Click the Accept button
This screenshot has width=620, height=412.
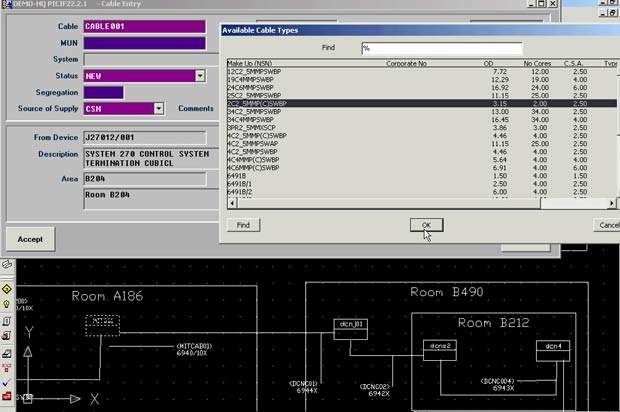30,239
